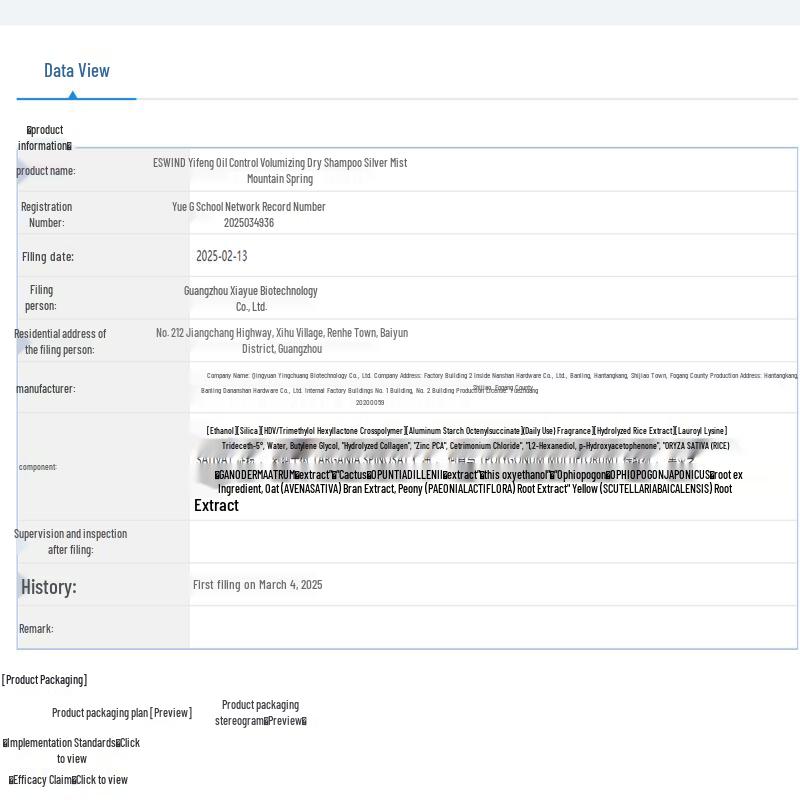
Task: Click the manufacturer row label
Action: coord(46,389)
